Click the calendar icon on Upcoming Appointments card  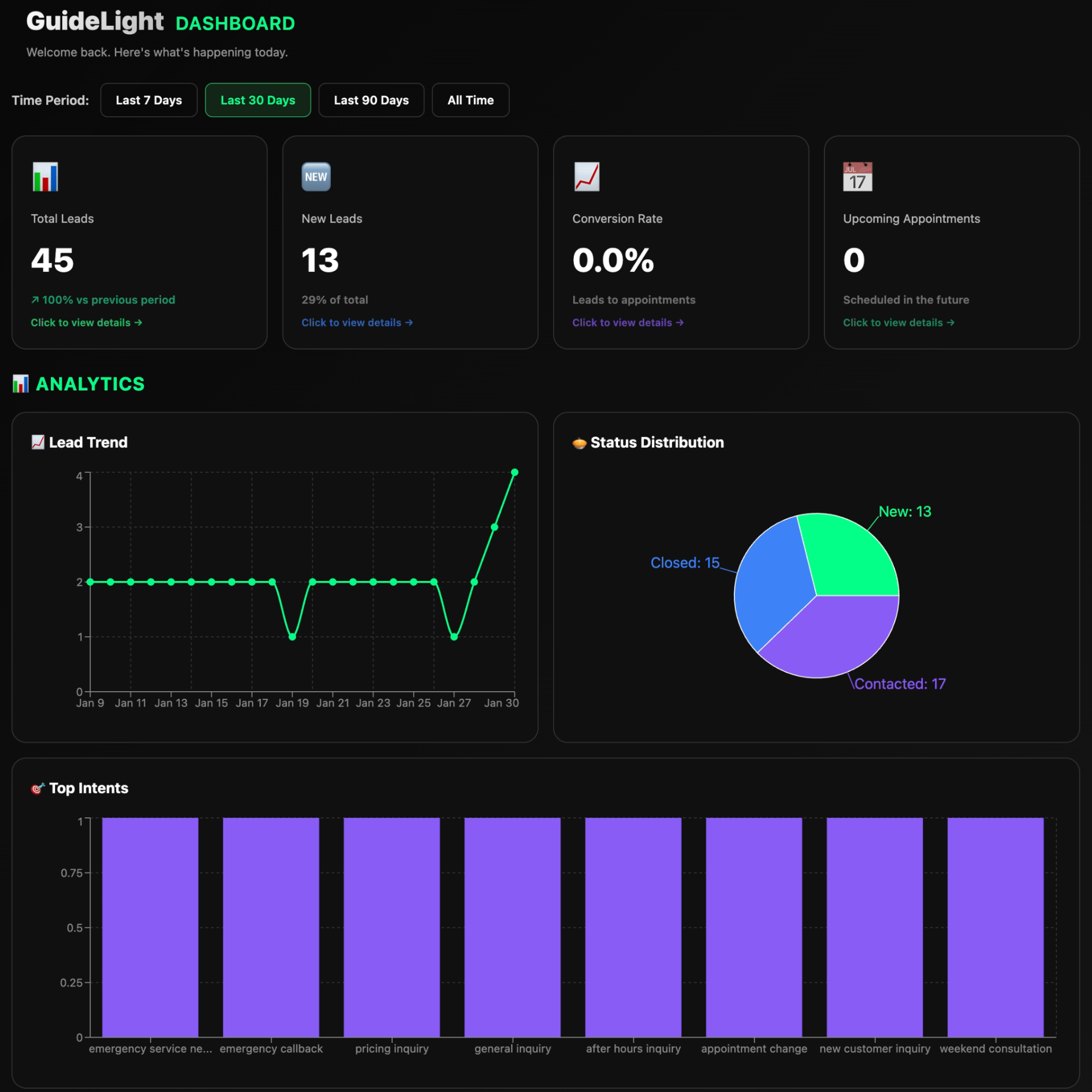tap(857, 176)
